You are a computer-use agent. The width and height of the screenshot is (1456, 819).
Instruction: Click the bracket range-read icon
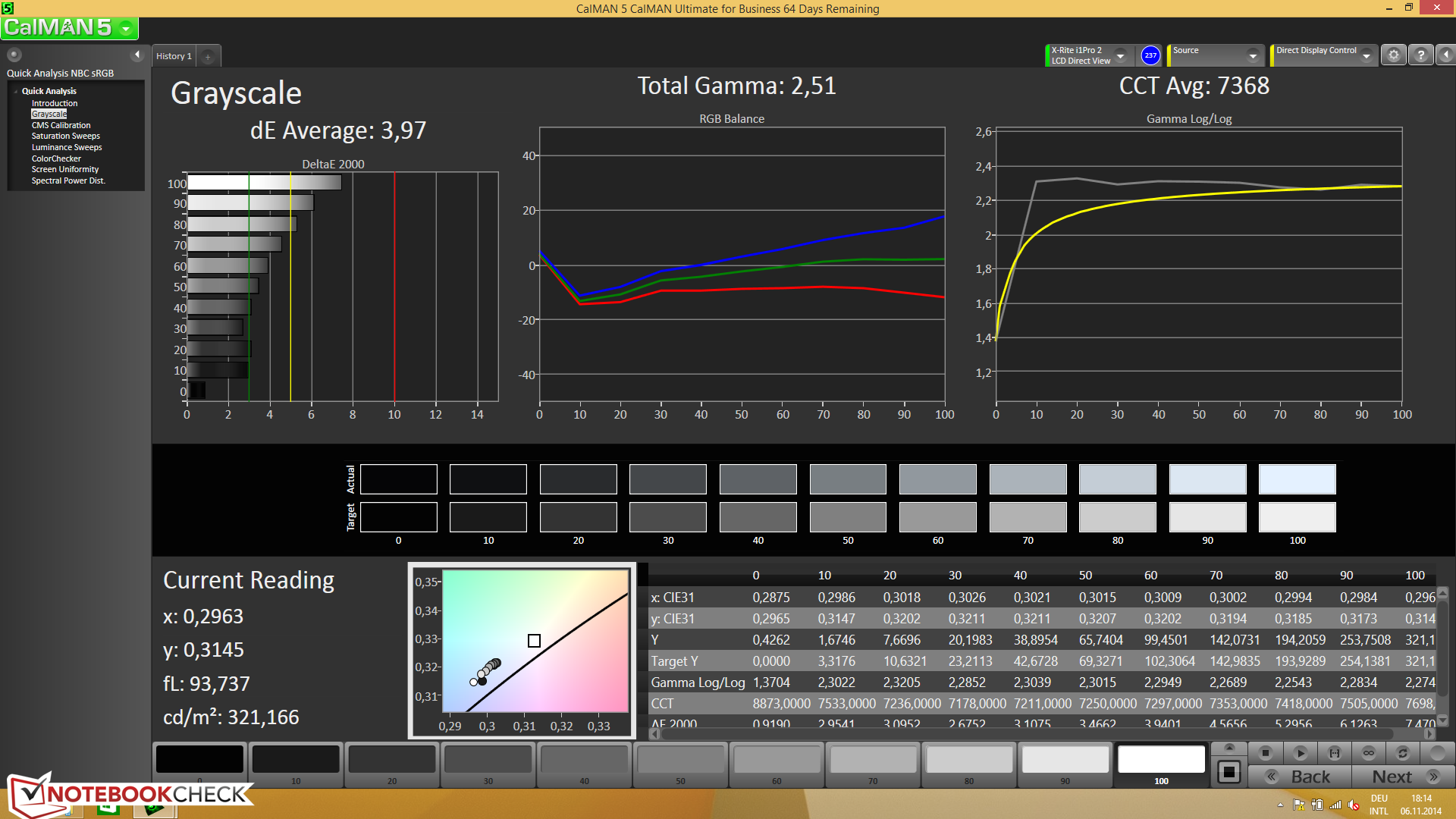click(1334, 753)
